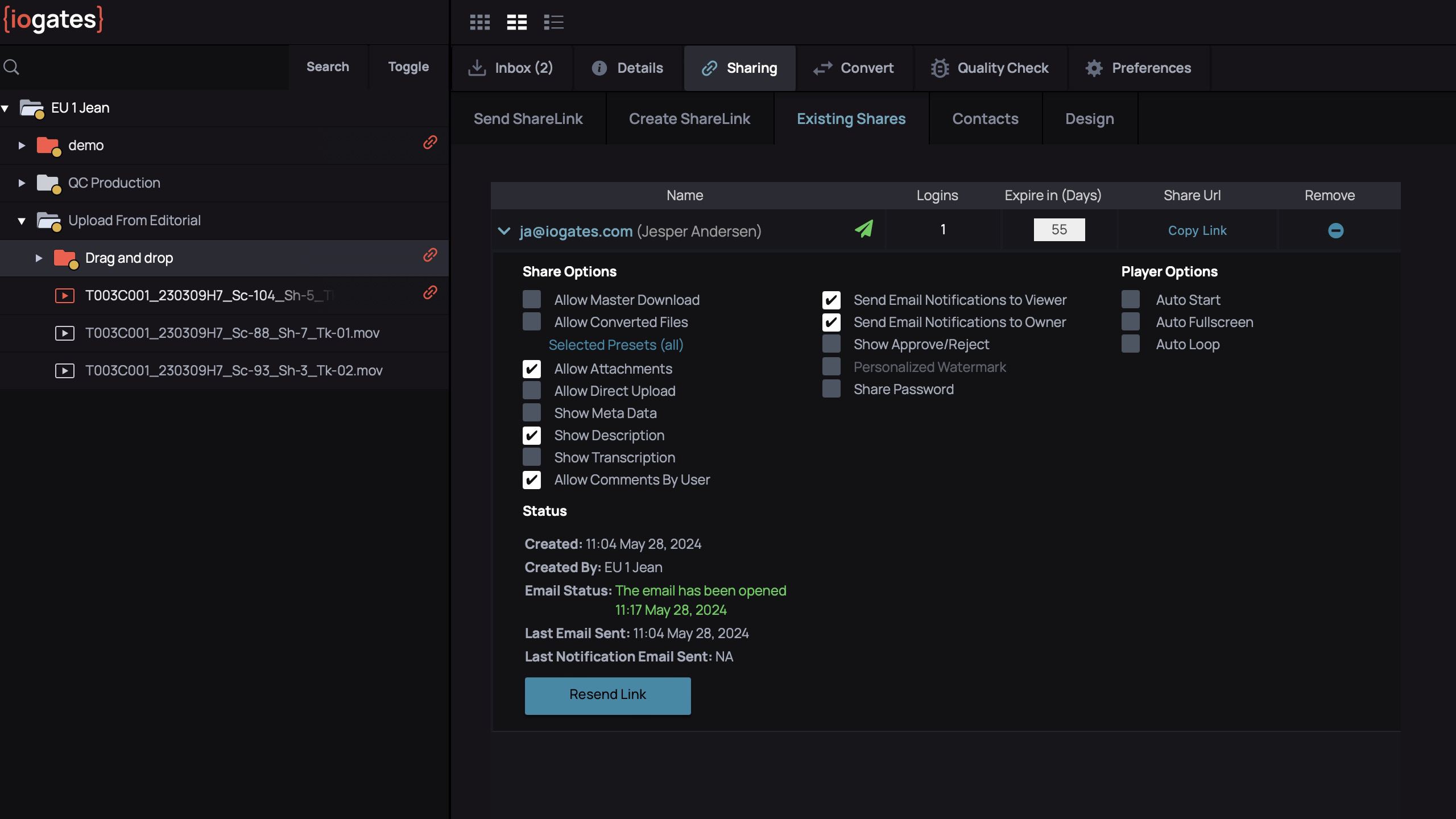Expand the QC Production folder
1456x819 pixels.
point(22,183)
